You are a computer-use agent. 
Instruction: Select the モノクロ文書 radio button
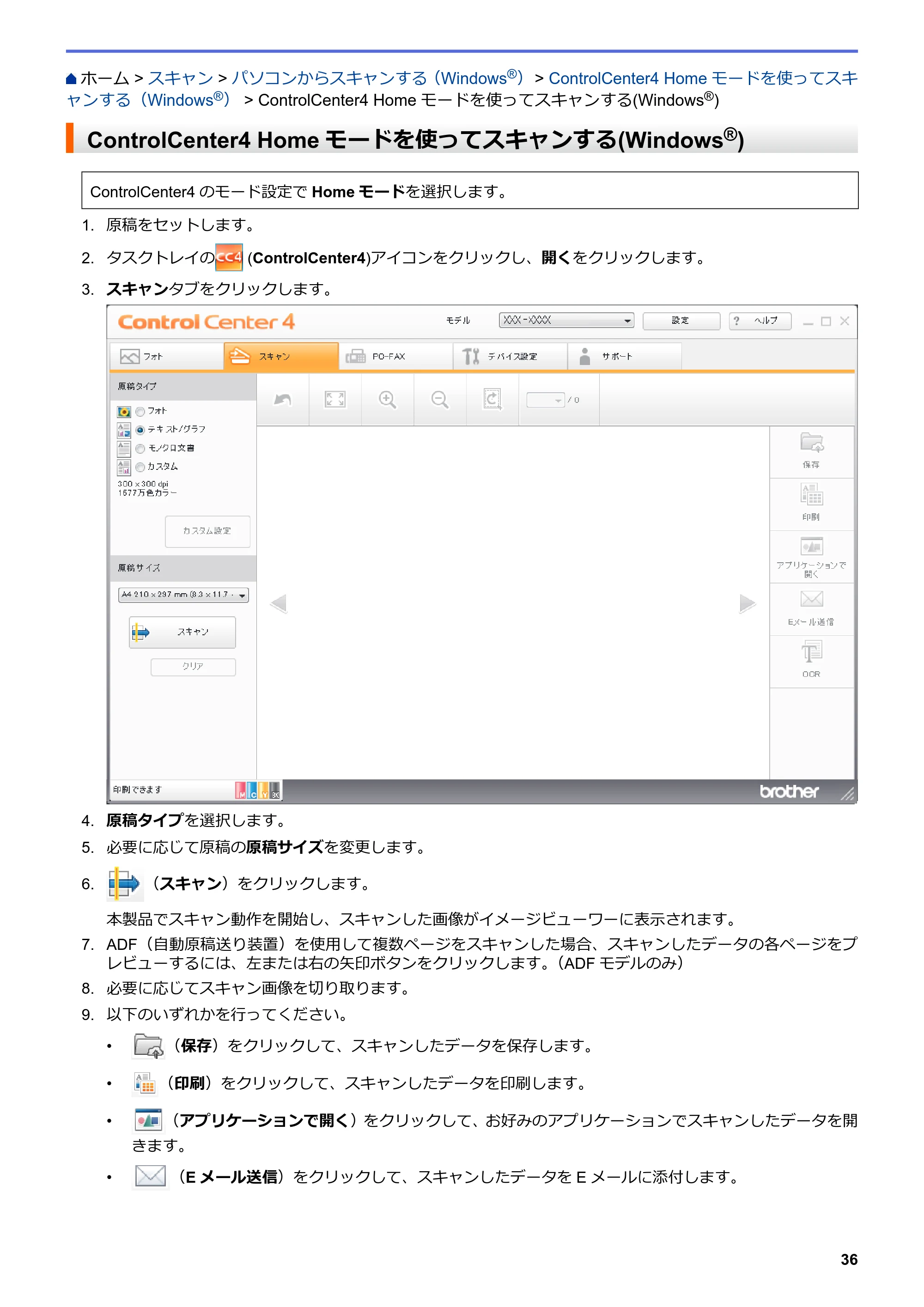[140, 449]
